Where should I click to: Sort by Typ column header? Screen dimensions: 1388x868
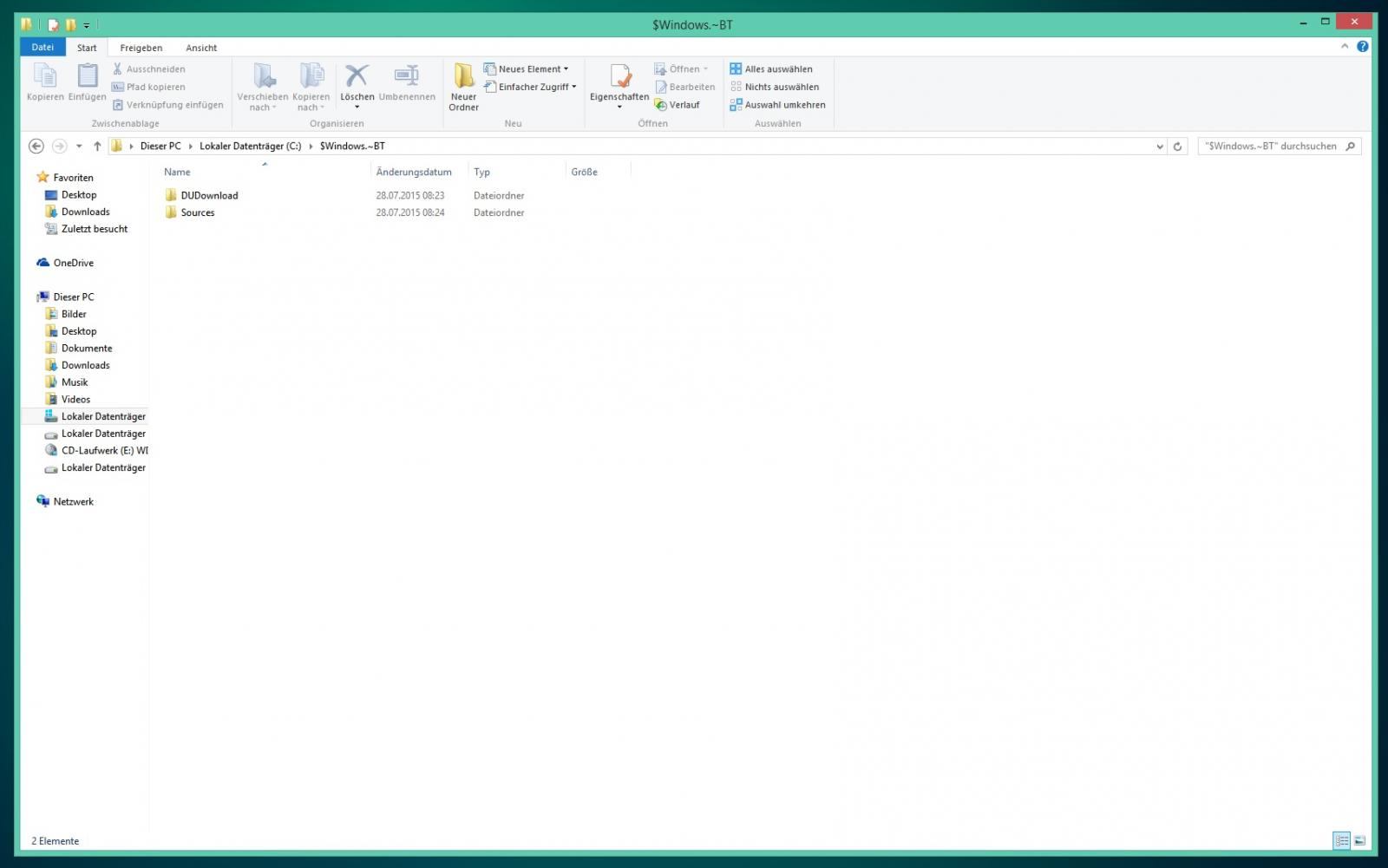click(x=481, y=172)
